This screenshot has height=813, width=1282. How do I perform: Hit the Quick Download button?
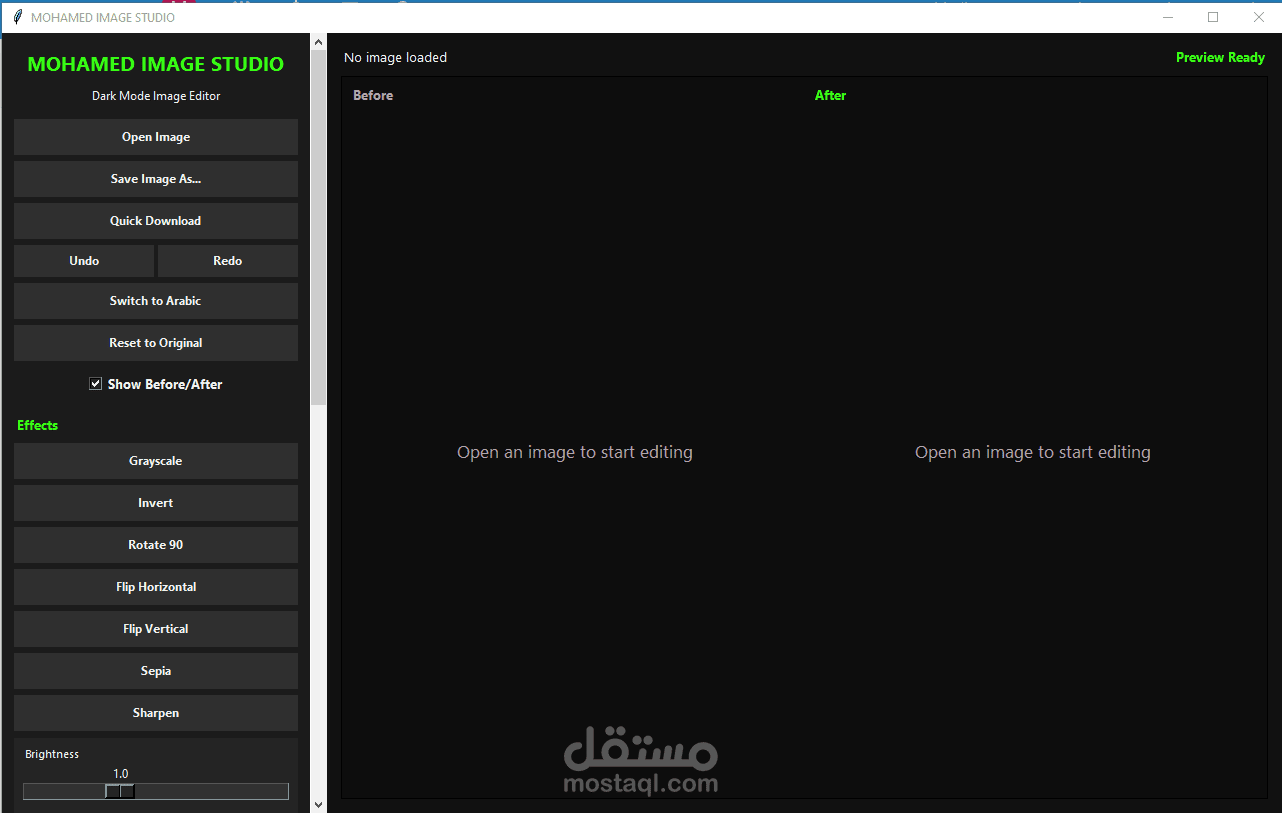pyautogui.click(x=156, y=221)
